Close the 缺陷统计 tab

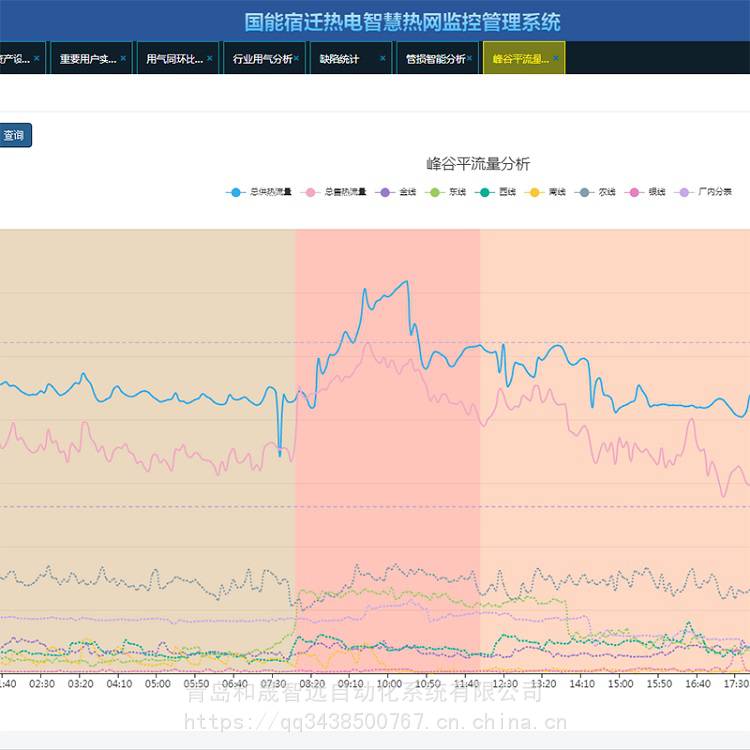click(383, 58)
